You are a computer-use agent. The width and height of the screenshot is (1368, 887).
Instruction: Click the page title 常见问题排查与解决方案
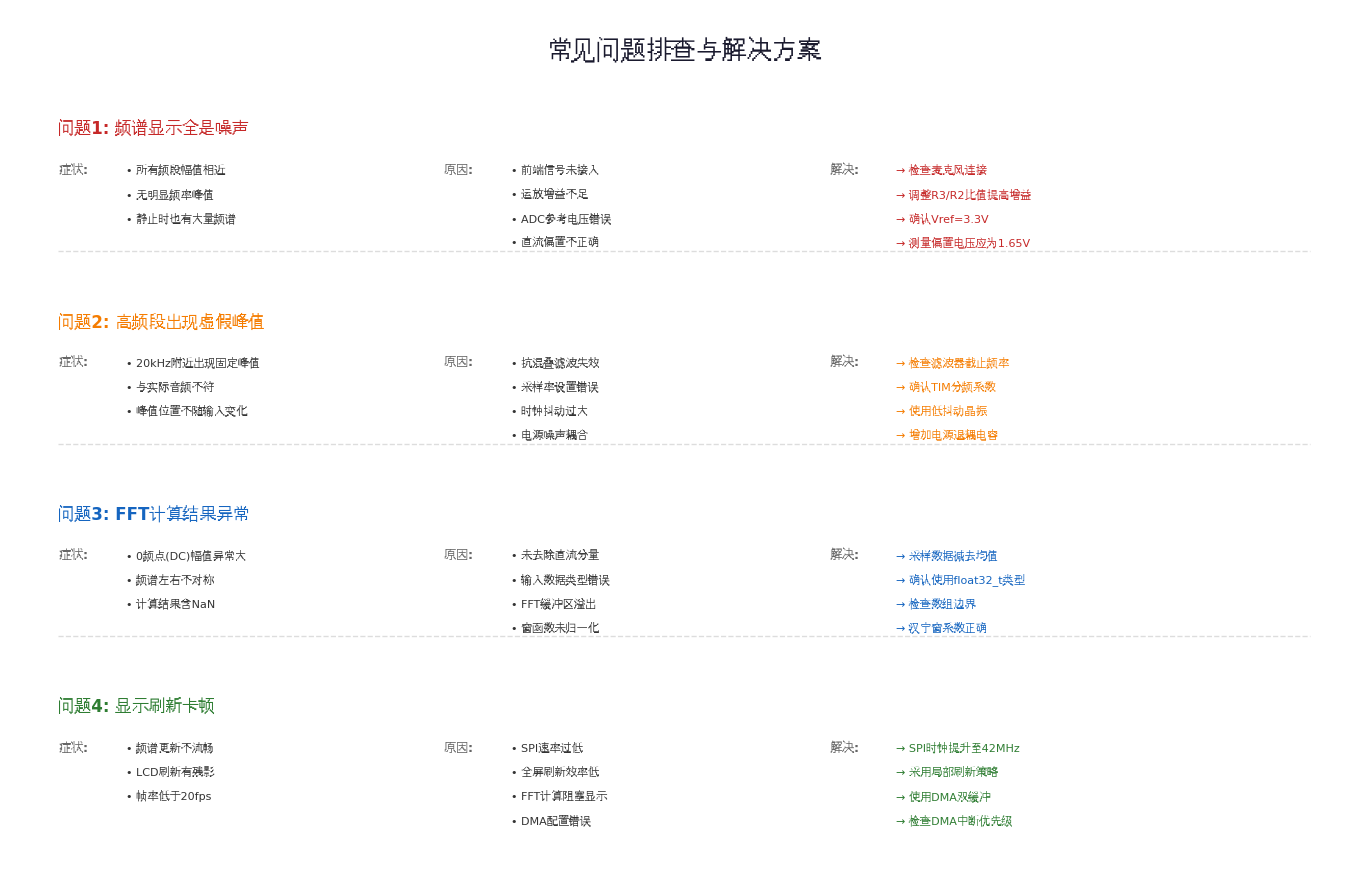tap(685, 50)
